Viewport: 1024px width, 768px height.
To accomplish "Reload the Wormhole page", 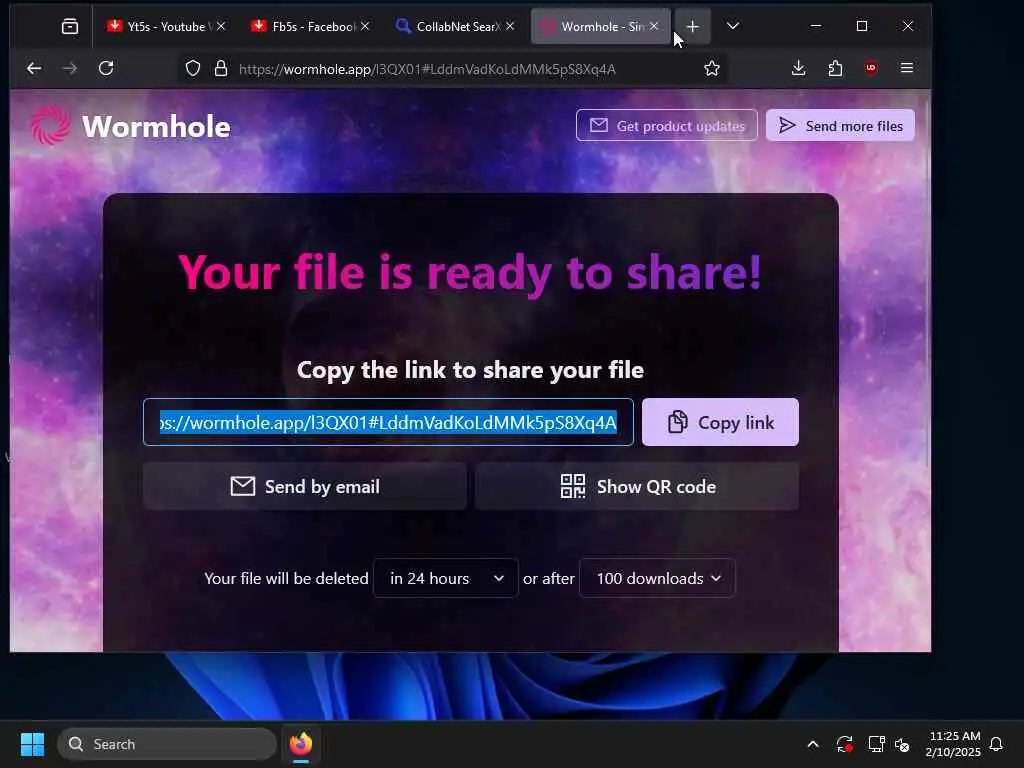I will 106,69.
